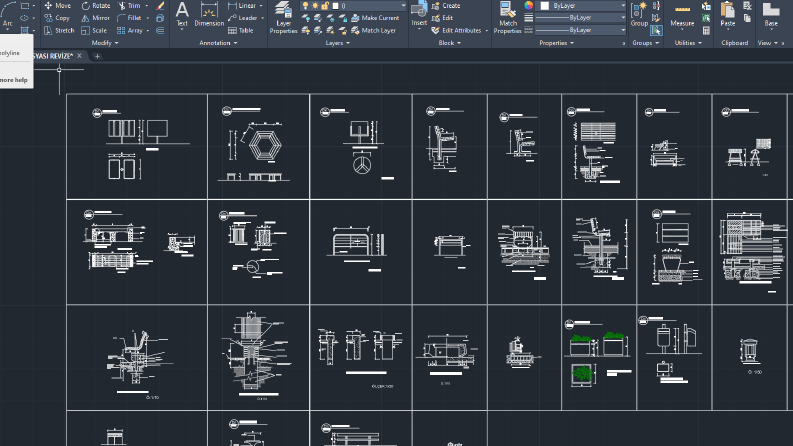Select the Text annotation tool

tap(182, 14)
